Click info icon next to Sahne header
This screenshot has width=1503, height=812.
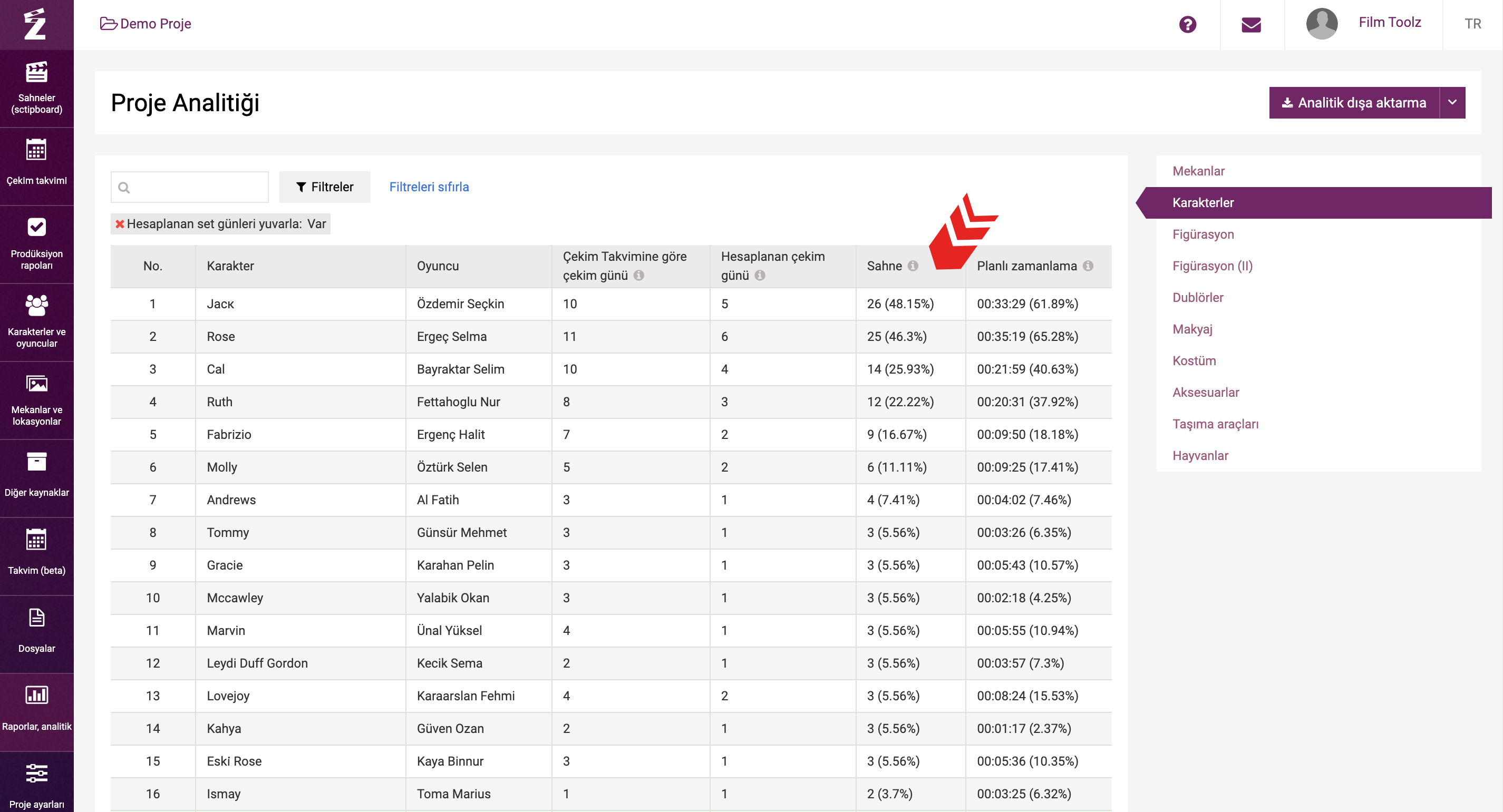tap(913, 266)
